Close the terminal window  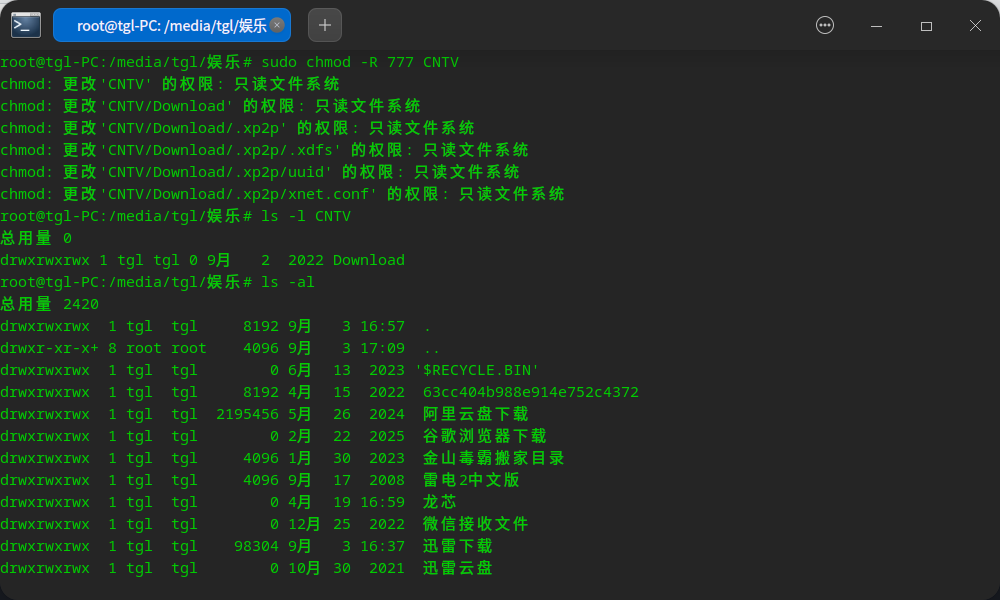tap(975, 26)
